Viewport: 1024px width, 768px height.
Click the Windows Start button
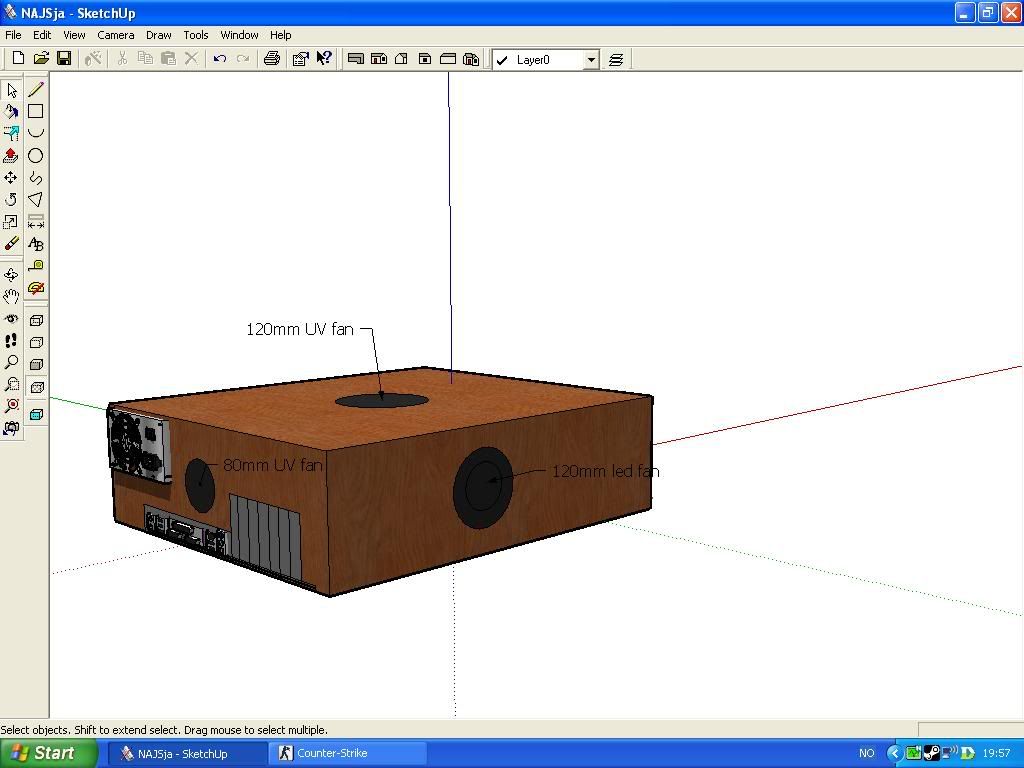48,753
